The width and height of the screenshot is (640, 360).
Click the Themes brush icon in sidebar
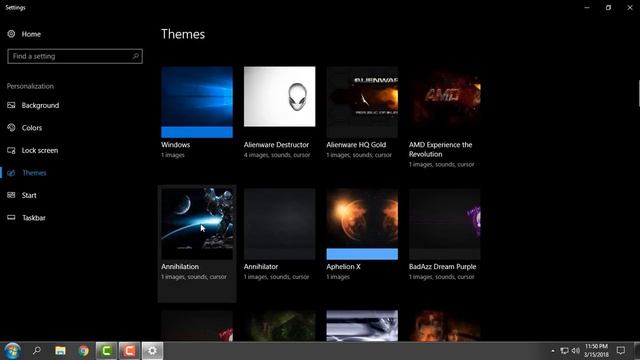tap(11, 173)
